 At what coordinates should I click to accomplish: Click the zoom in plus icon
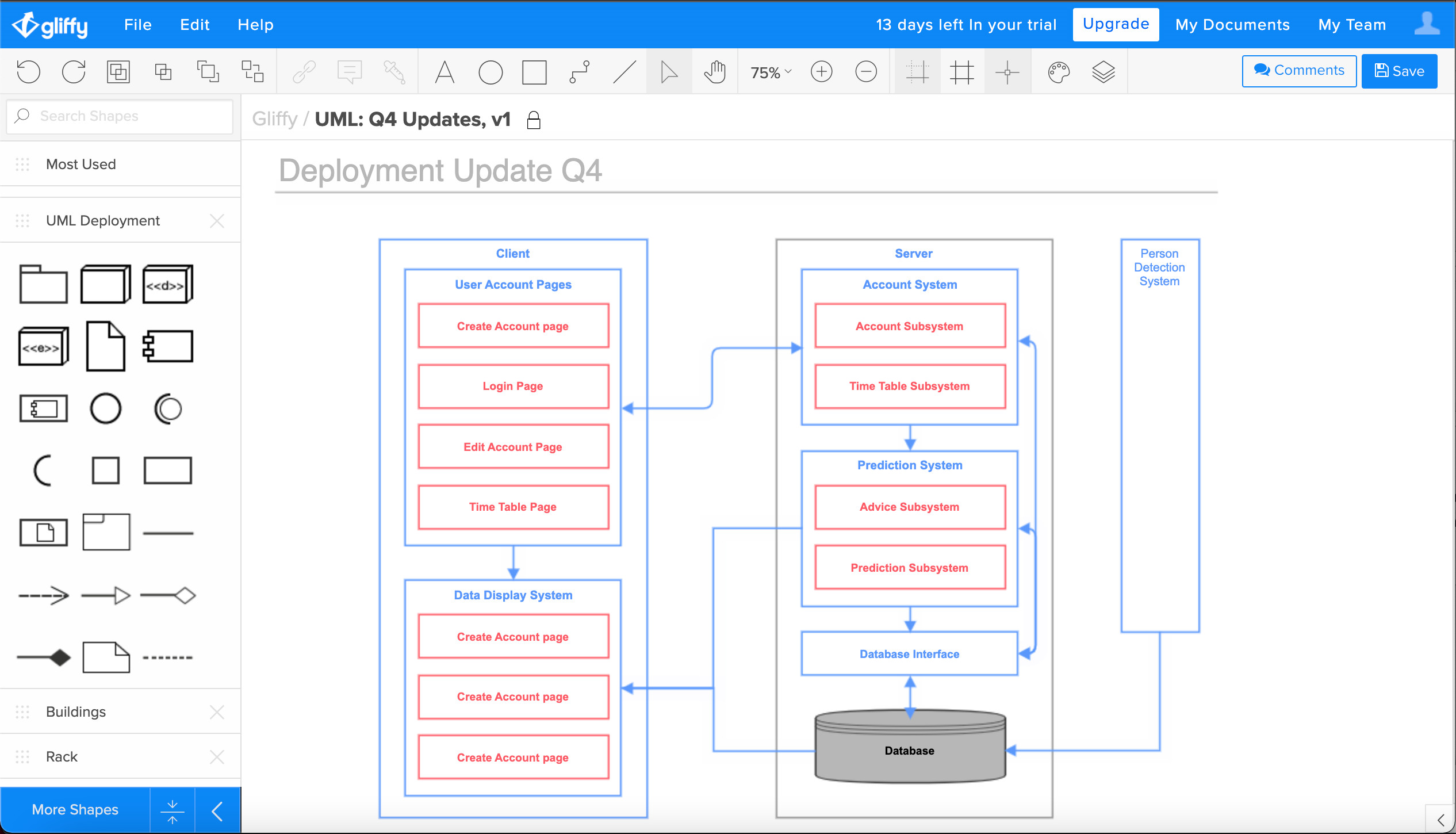point(821,72)
